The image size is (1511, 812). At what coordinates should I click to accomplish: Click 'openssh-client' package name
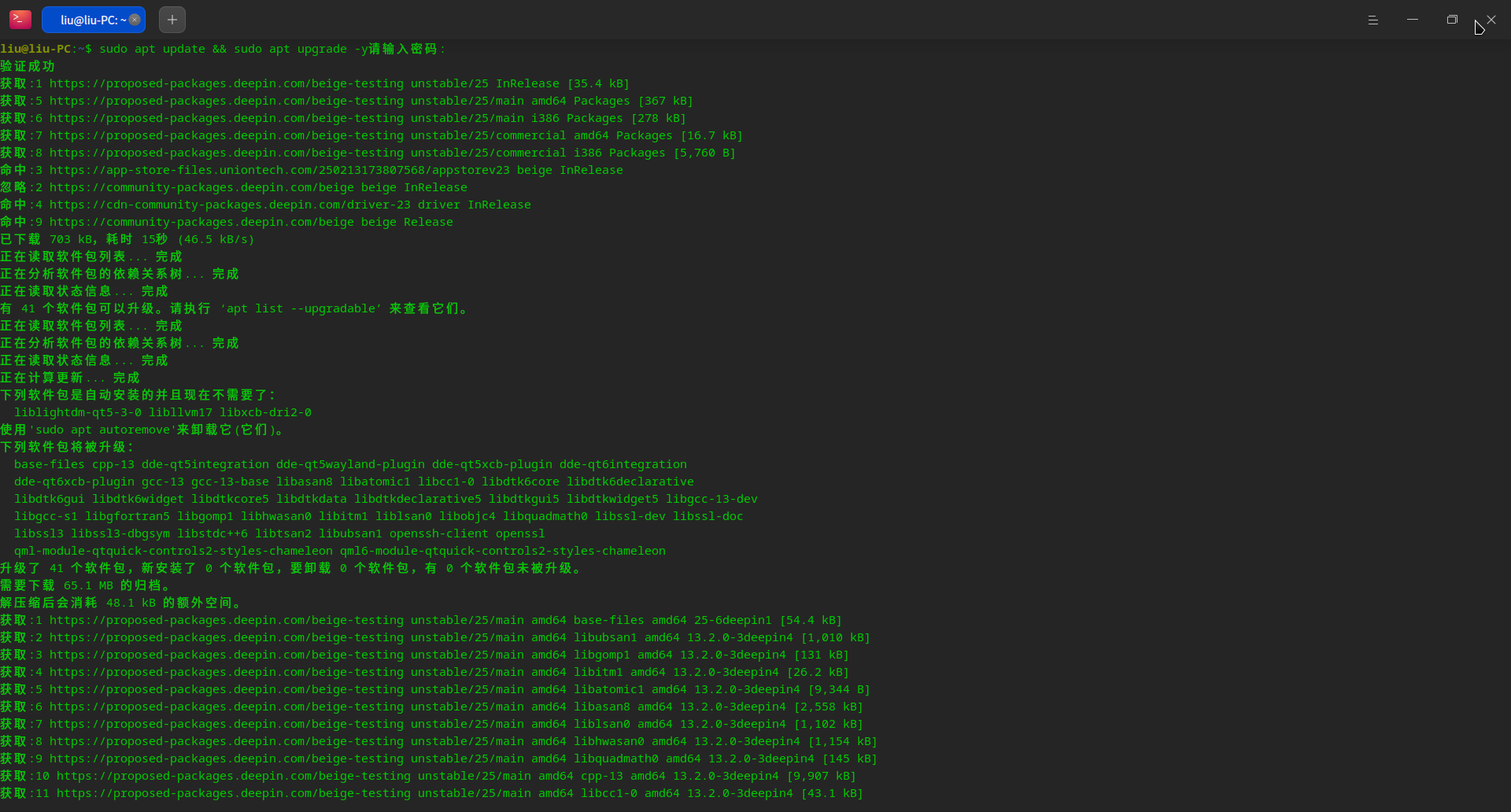coord(439,533)
